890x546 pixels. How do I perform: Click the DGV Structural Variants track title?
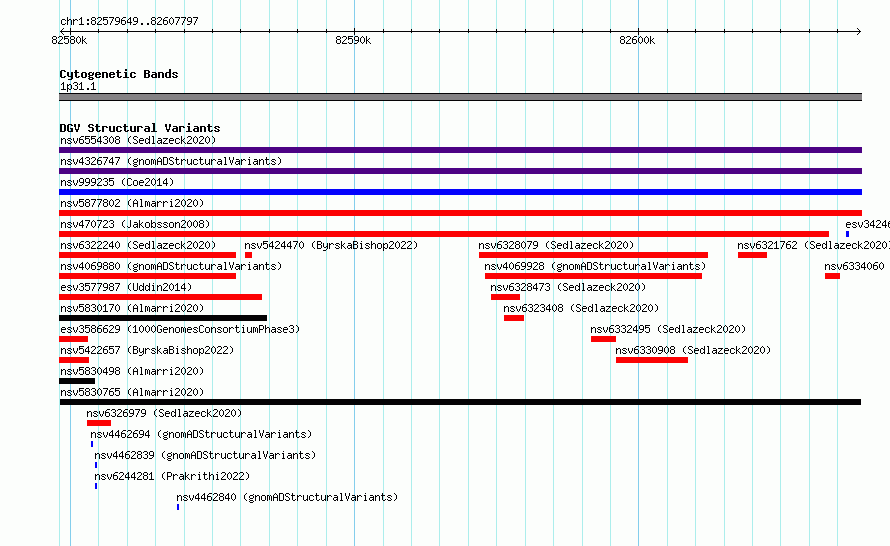(140, 128)
